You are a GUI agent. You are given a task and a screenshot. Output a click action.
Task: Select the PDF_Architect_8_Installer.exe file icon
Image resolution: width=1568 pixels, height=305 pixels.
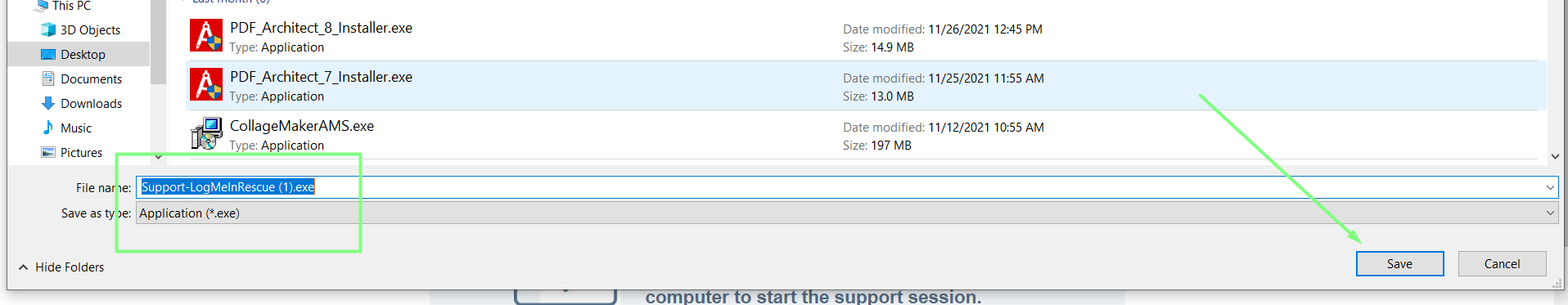(x=206, y=36)
